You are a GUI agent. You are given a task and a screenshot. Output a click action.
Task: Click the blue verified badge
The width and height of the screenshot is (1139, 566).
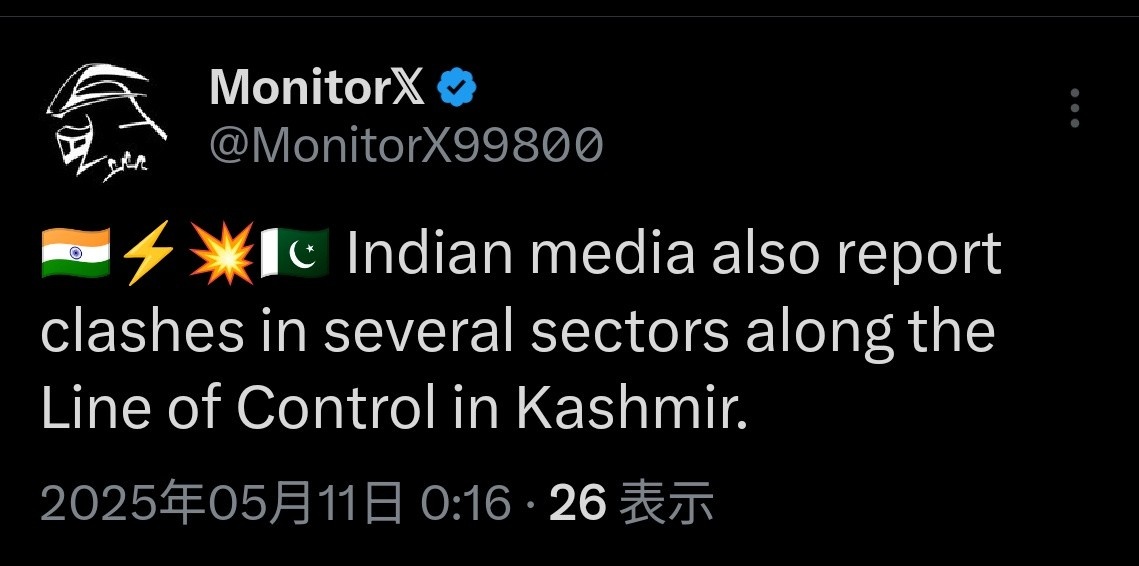tap(458, 89)
